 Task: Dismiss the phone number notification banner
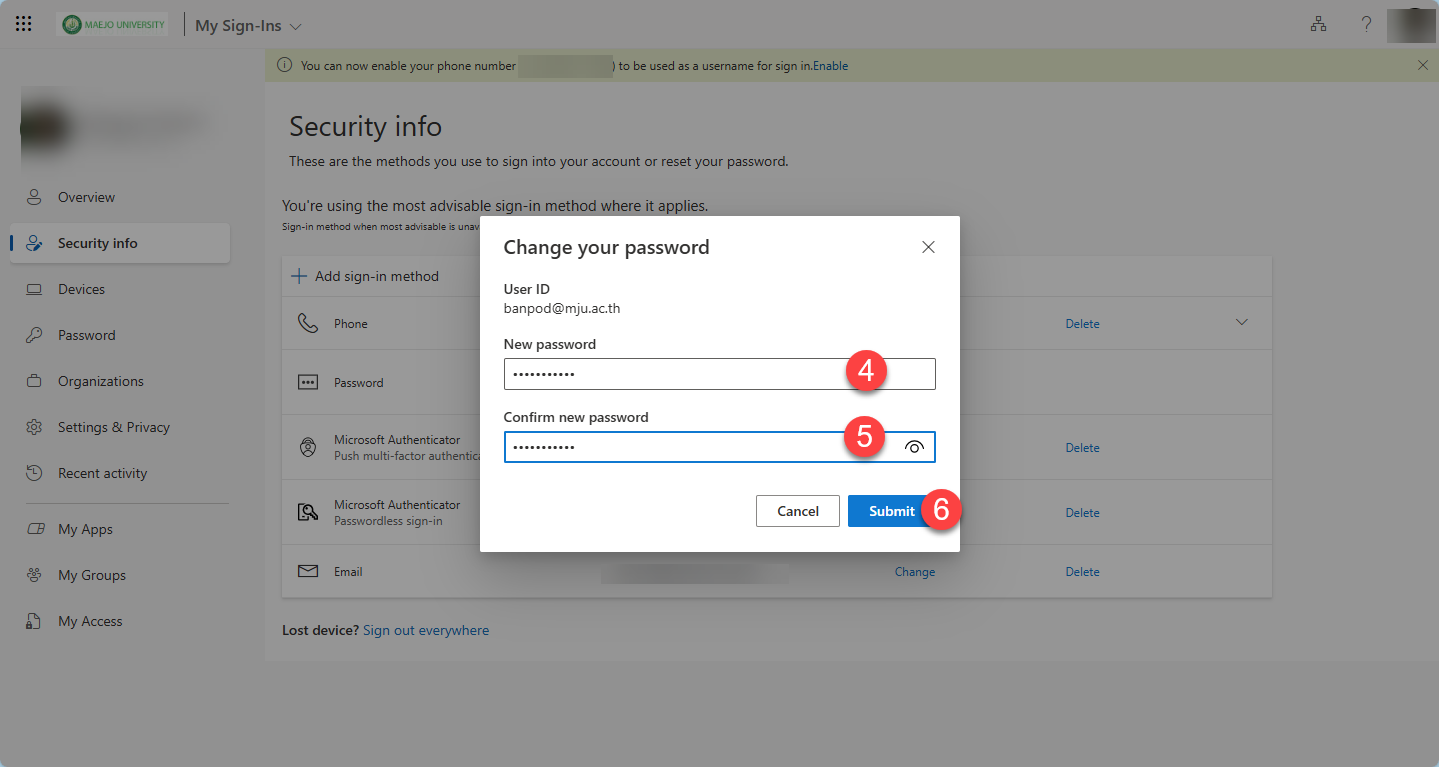point(1423,65)
